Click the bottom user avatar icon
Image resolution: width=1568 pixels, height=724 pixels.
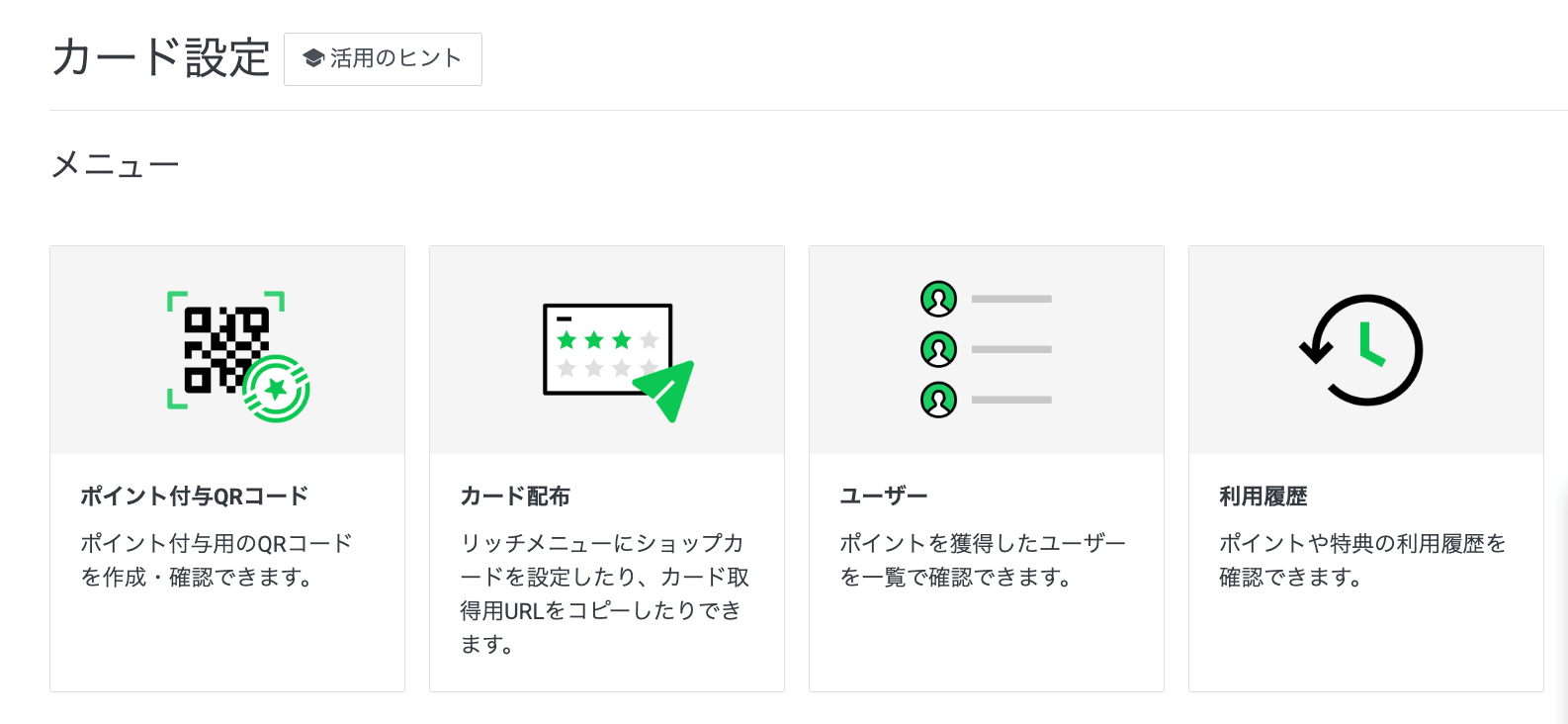coord(938,400)
